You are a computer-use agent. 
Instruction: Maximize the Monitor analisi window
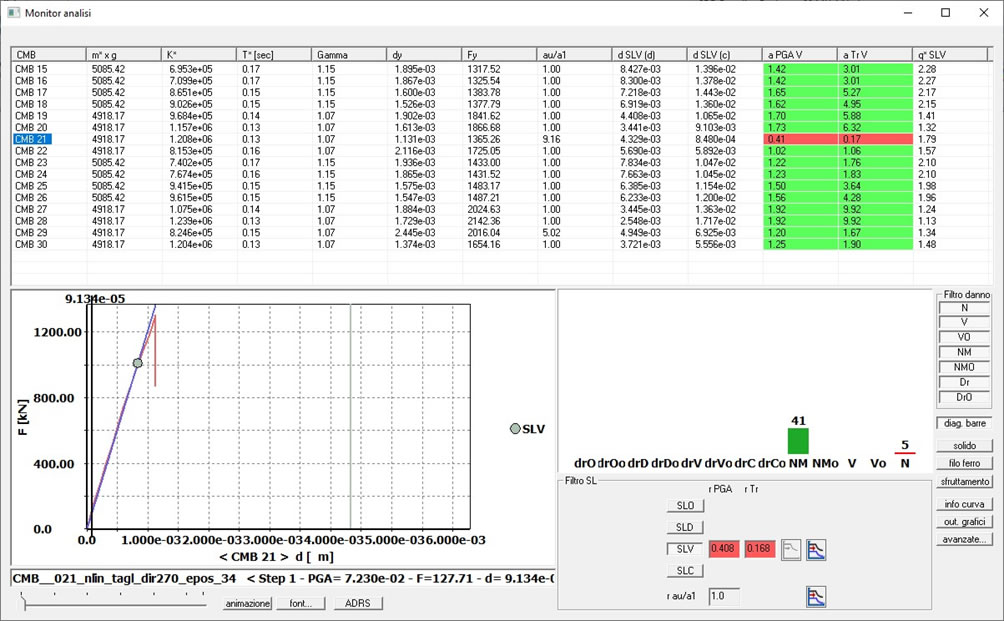pyautogui.click(x=946, y=13)
